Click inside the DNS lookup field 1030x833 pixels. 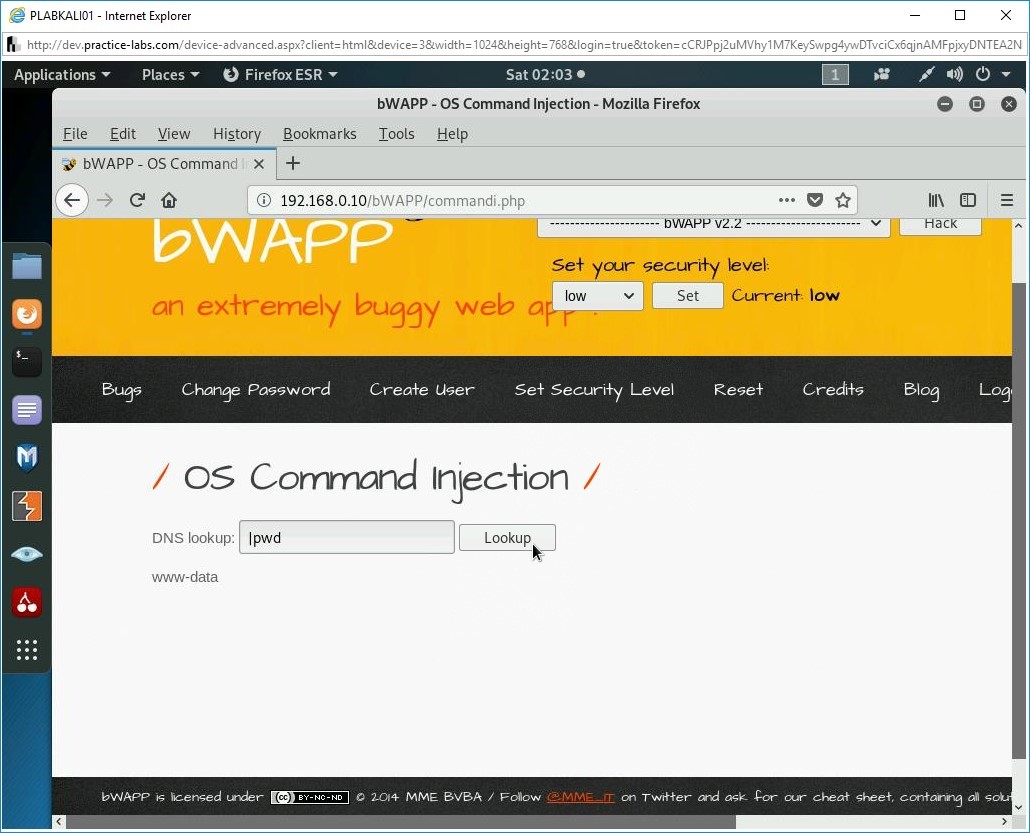[x=346, y=537]
